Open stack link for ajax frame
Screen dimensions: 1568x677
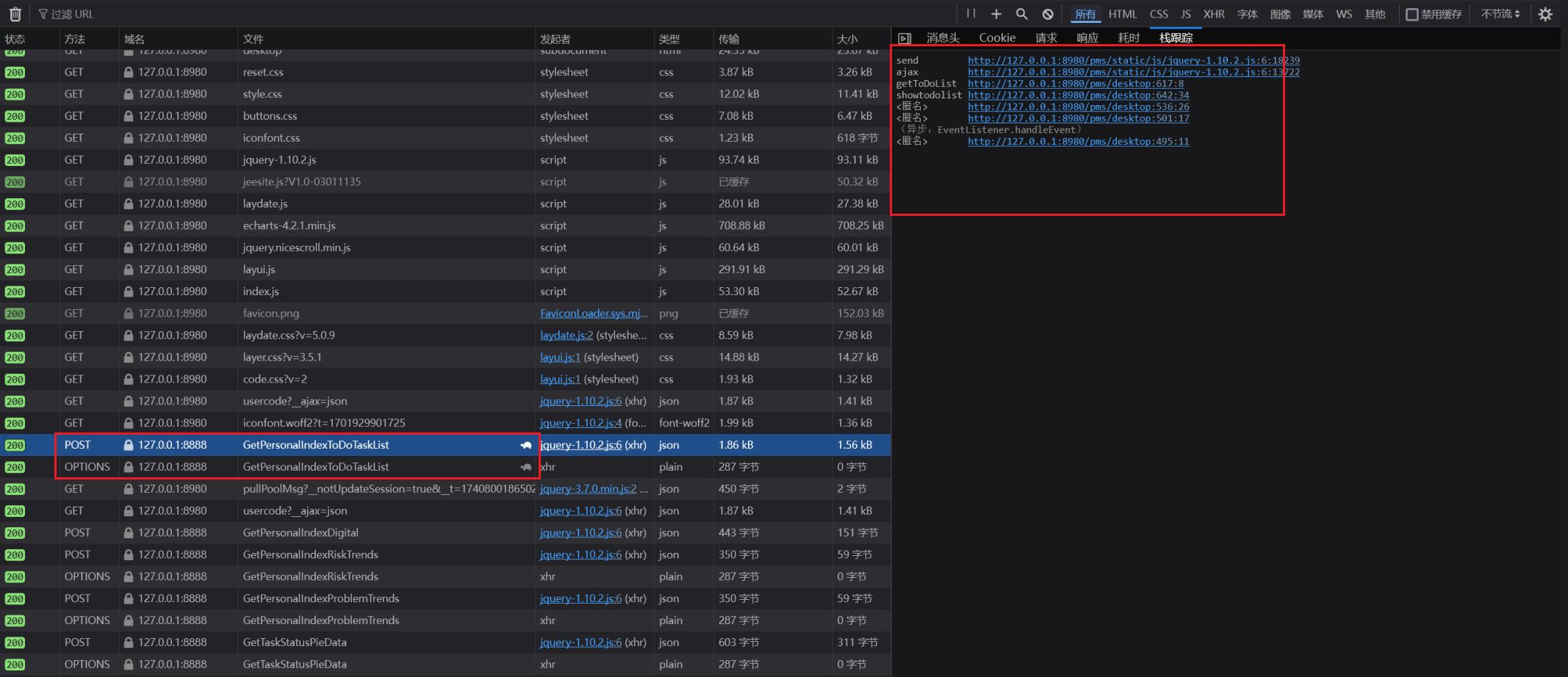(x=1133, y=72)
